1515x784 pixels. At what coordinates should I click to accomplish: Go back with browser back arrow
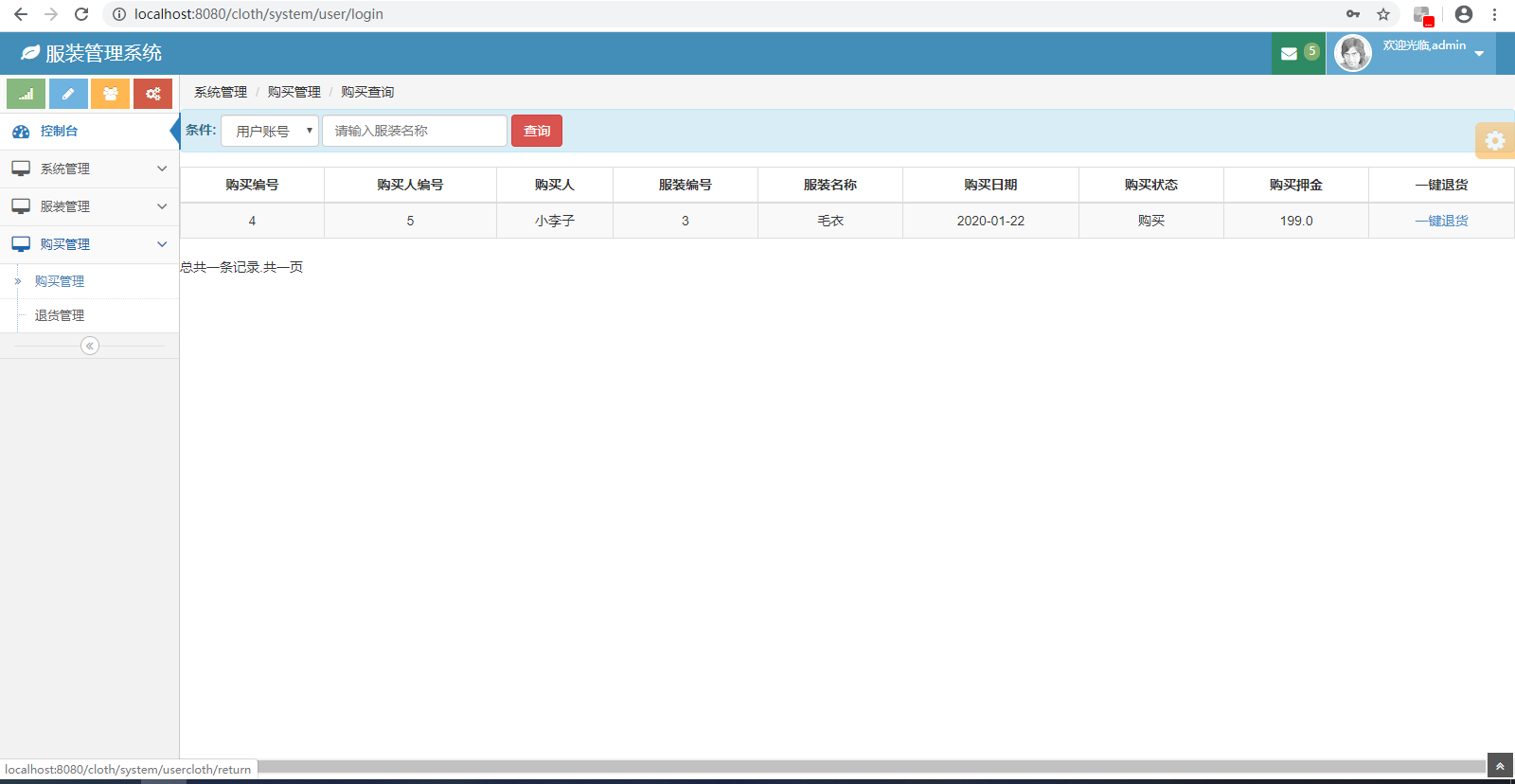pyautogui.click(x=21, y=14)
